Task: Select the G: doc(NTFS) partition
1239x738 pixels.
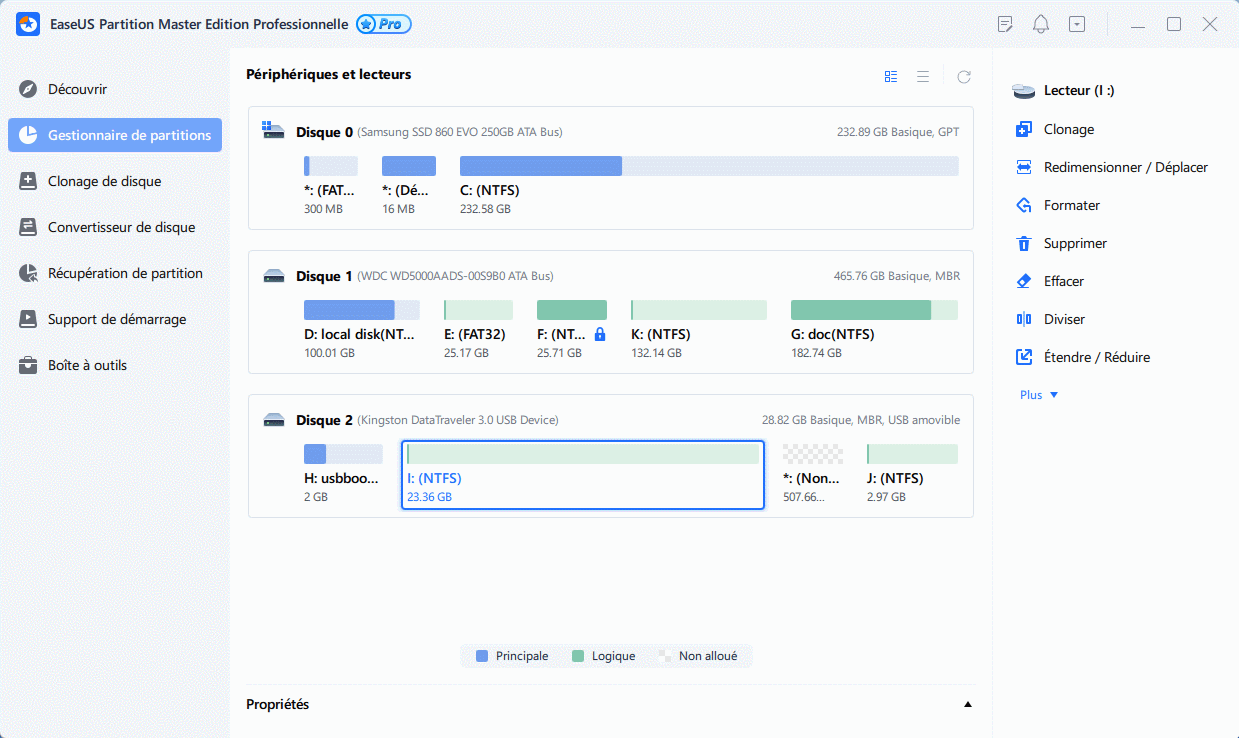Action: tap(873, 310)
